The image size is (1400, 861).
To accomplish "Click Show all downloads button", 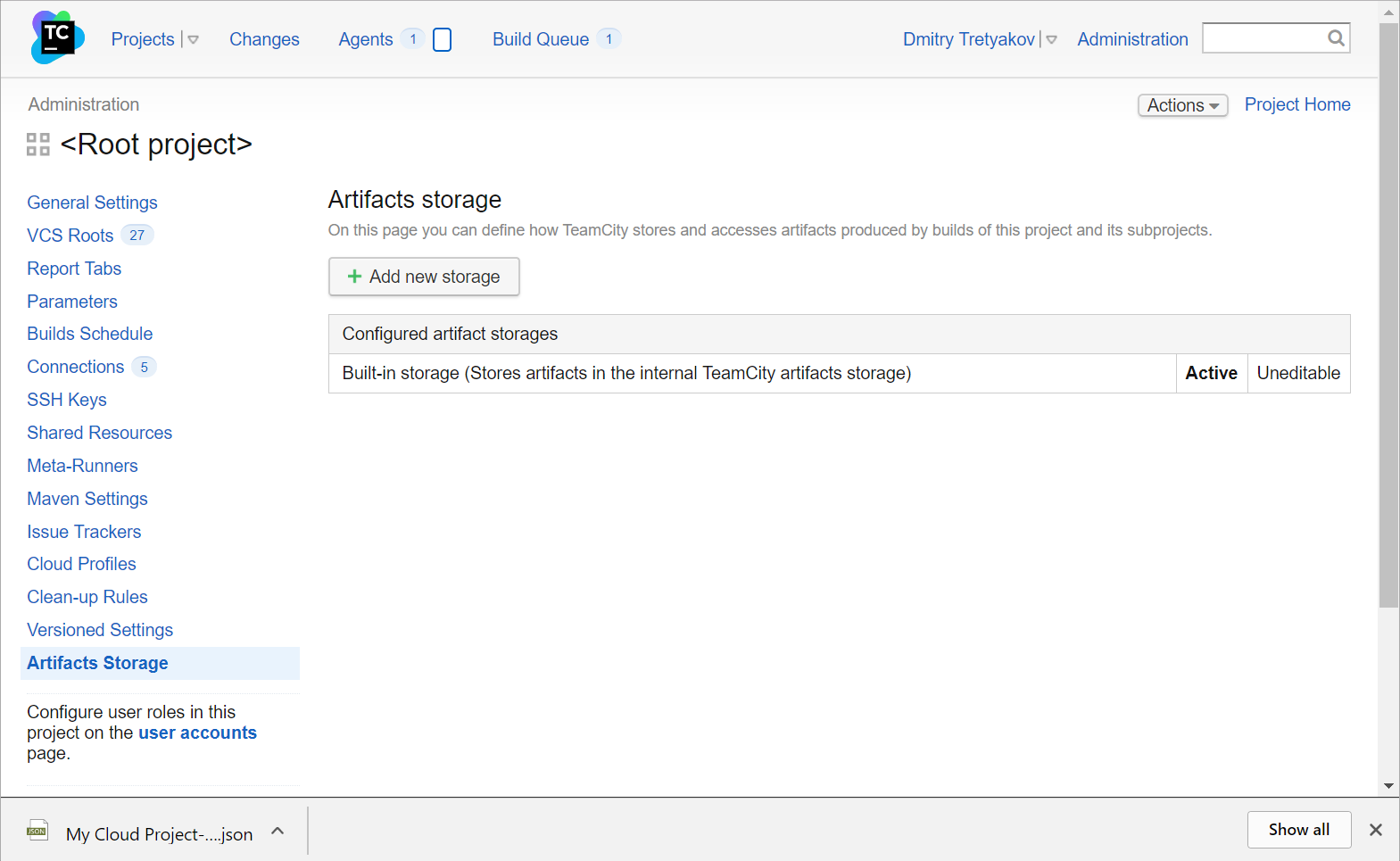I will coord(1299,830).
